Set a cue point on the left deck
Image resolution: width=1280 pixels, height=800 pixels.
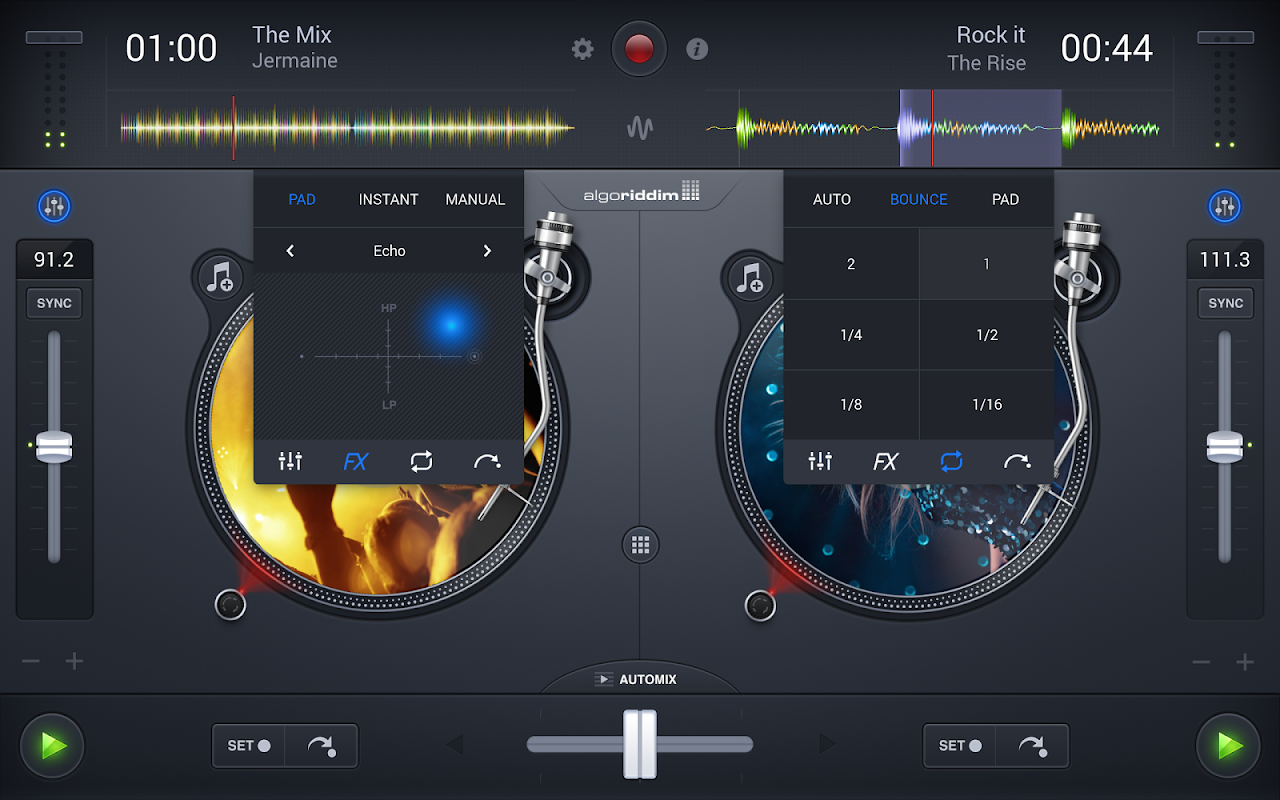247,745
